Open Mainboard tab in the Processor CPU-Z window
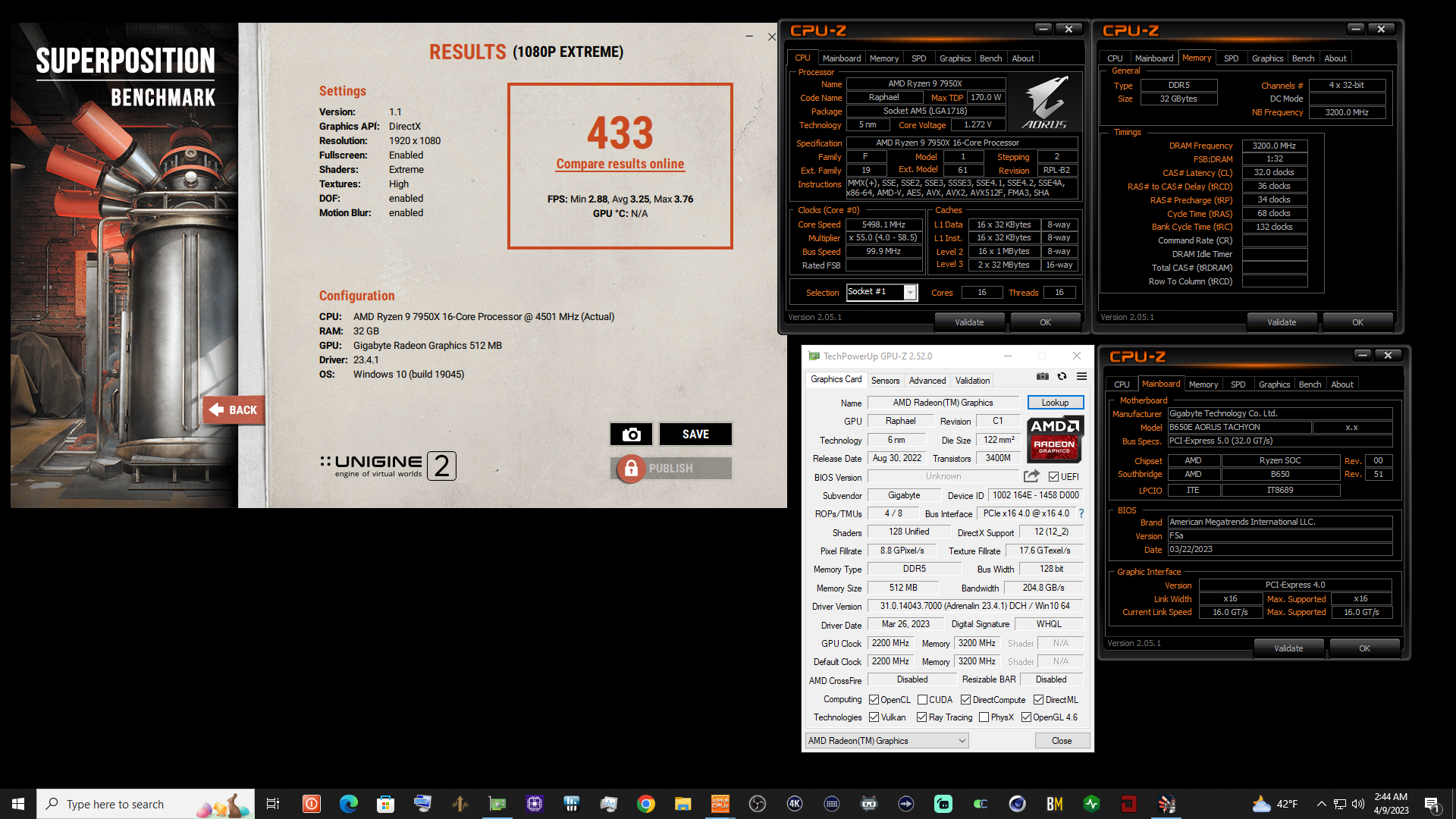1456x819 pixels. click(841, 58)
